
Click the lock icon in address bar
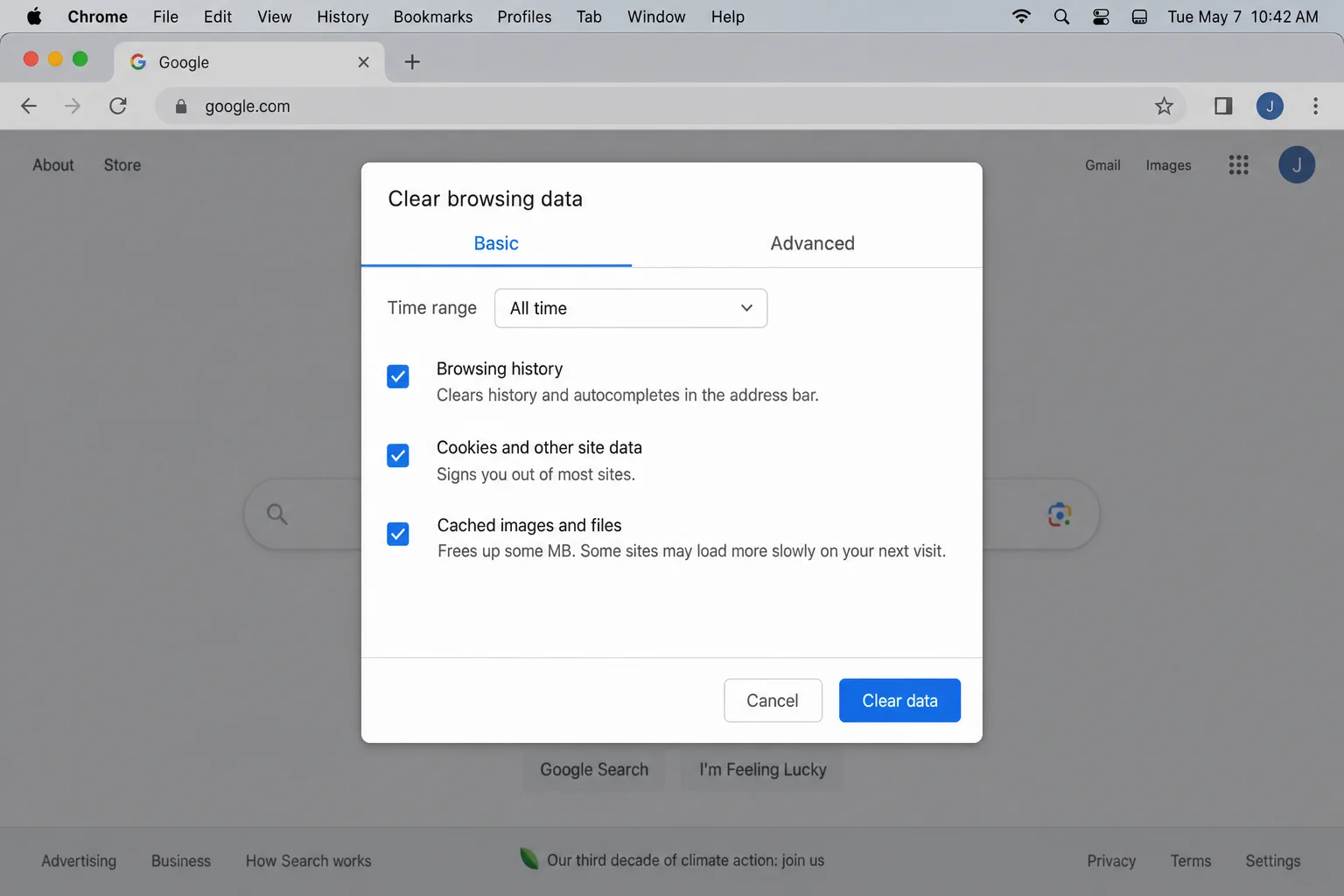tap(181, 106)
